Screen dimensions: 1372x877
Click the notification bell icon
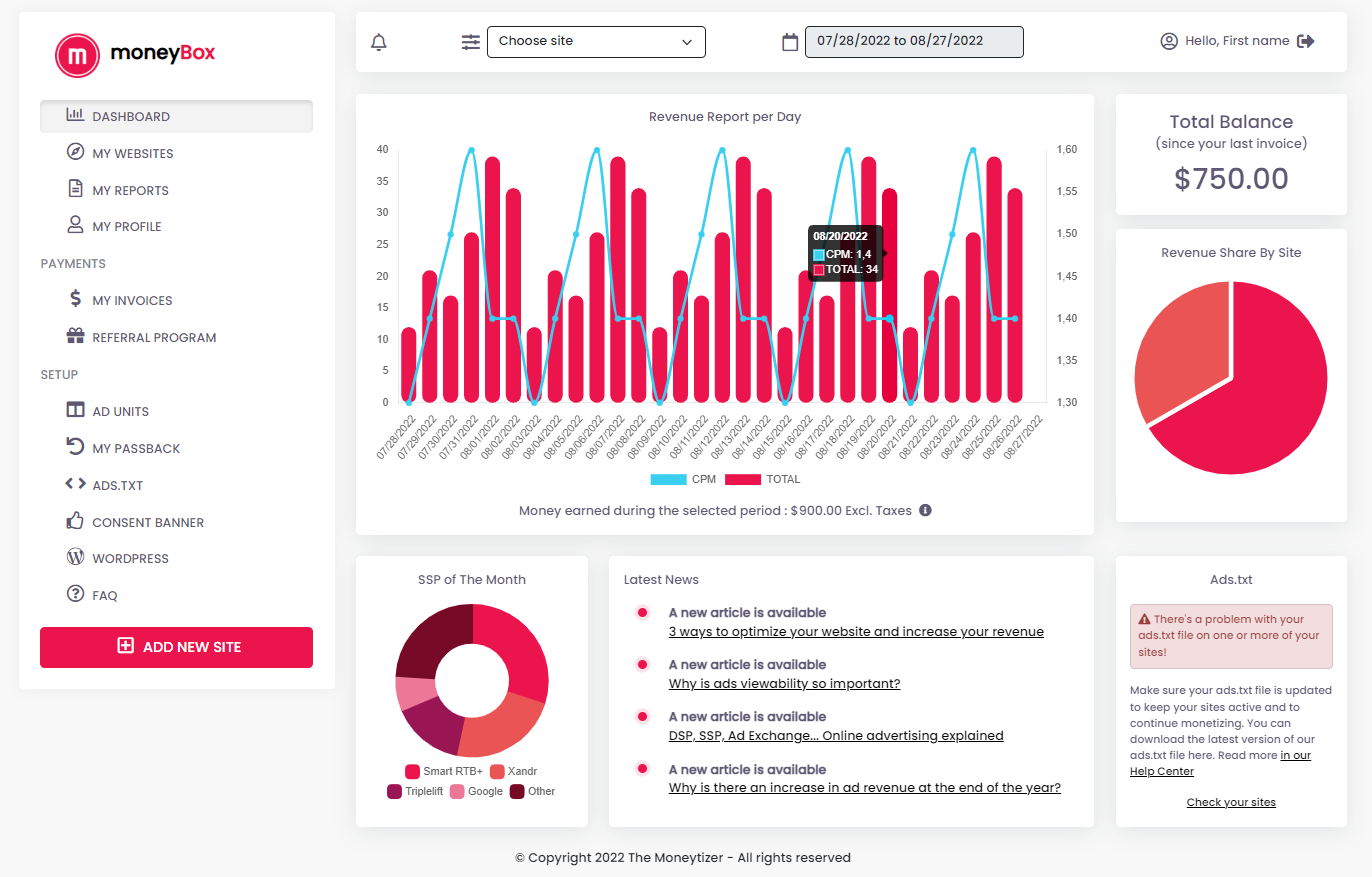(378, 42)
